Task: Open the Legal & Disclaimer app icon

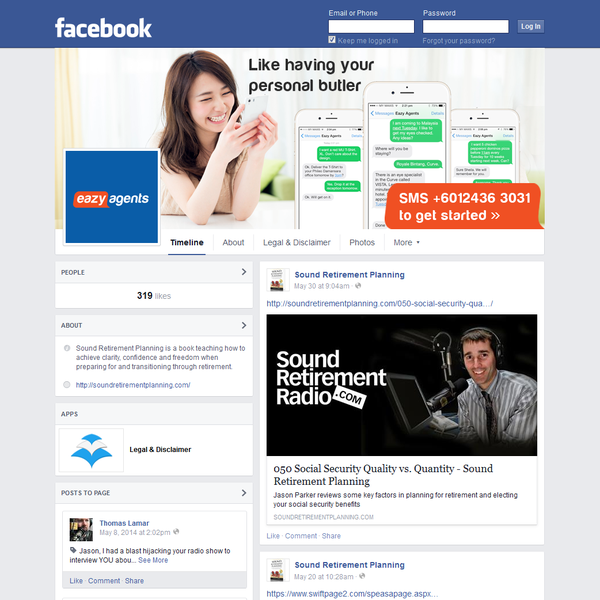Action: (91, 450)
